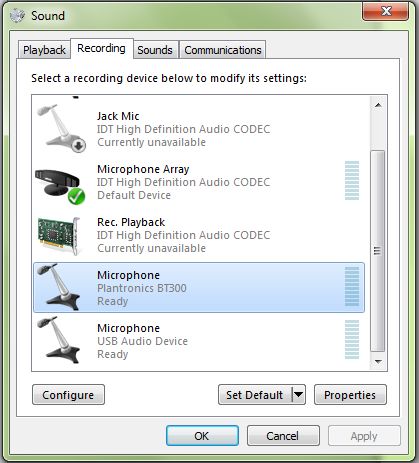Switch to the Sounds tab

coord(155,50)
